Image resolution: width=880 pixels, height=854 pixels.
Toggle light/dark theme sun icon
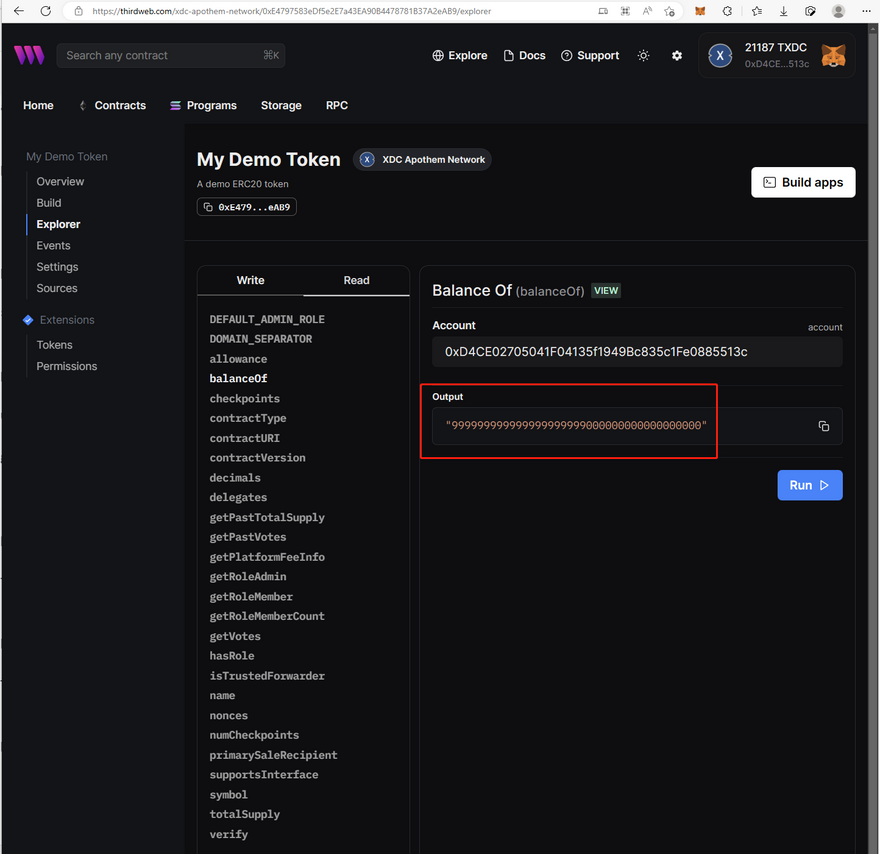click(643, 56)
